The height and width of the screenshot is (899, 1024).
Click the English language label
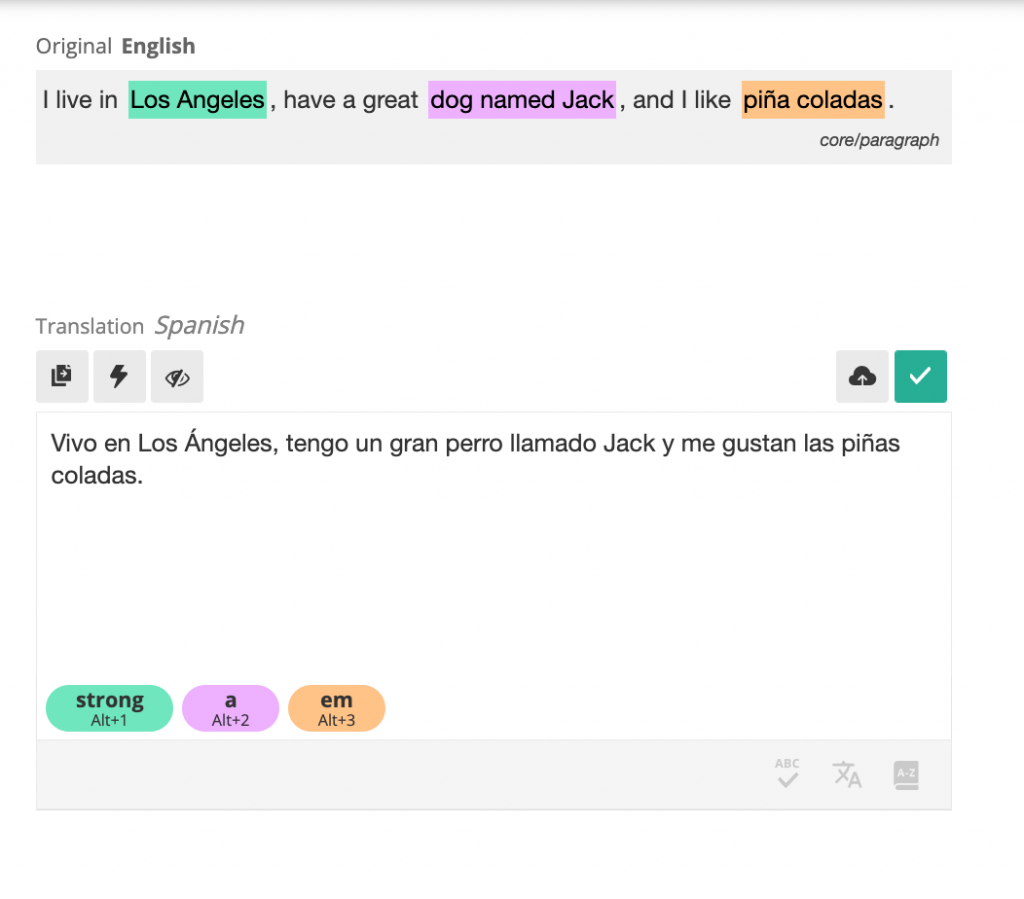point(158,46)
